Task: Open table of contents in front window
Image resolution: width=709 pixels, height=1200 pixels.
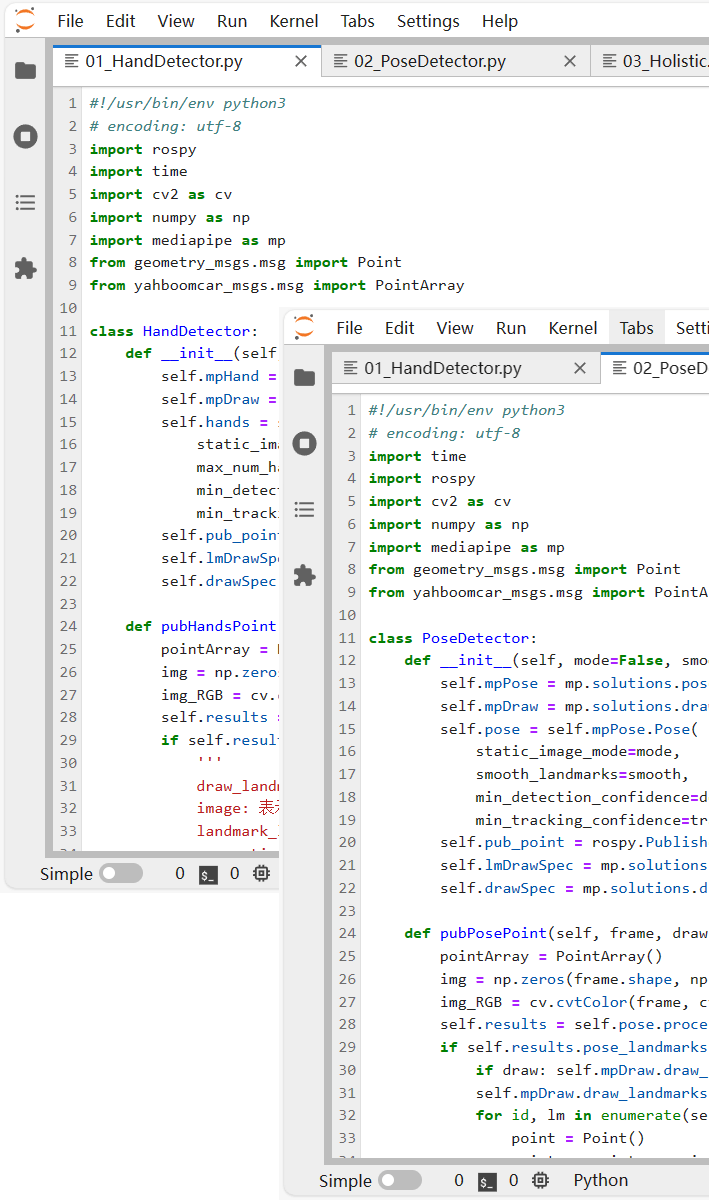Action: 305,510
